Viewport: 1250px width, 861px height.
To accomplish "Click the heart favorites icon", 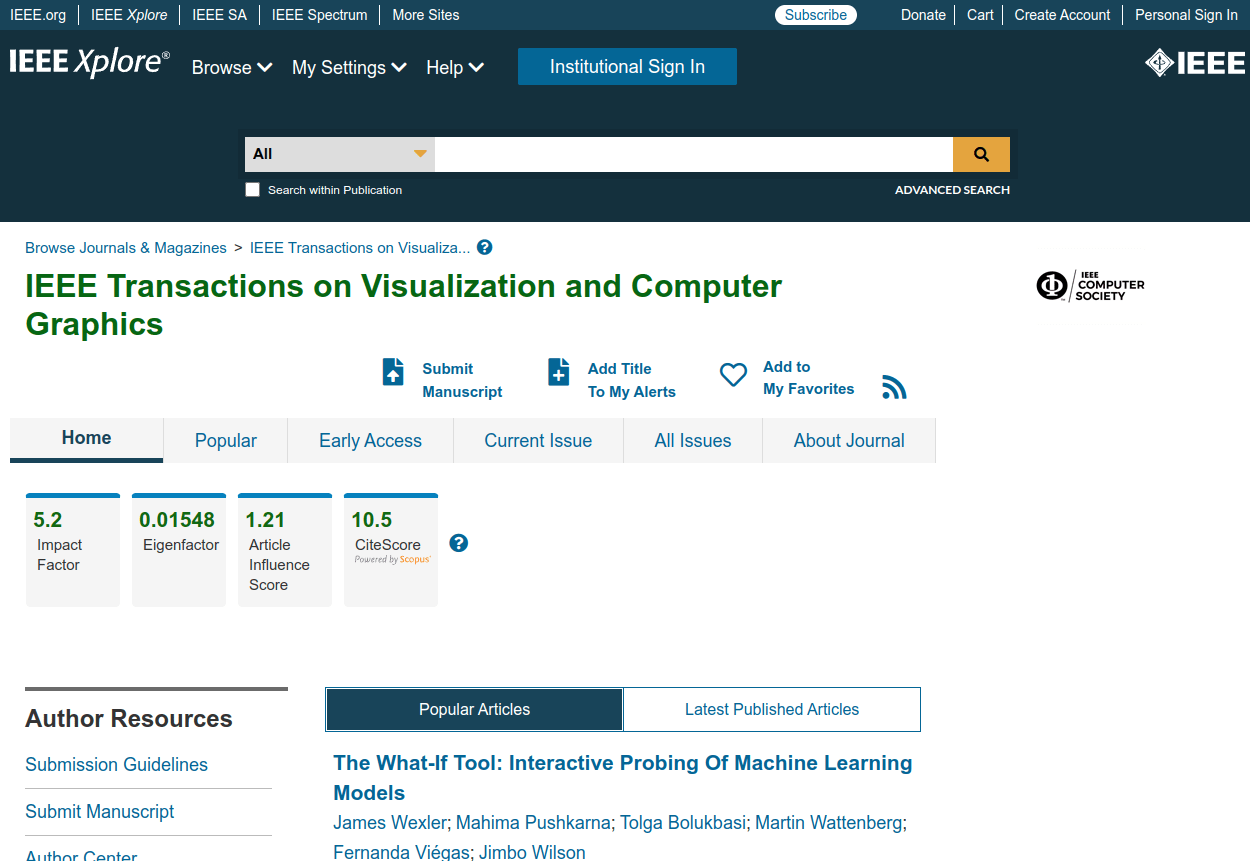I will pyautogui.click(x=734, y=375).
